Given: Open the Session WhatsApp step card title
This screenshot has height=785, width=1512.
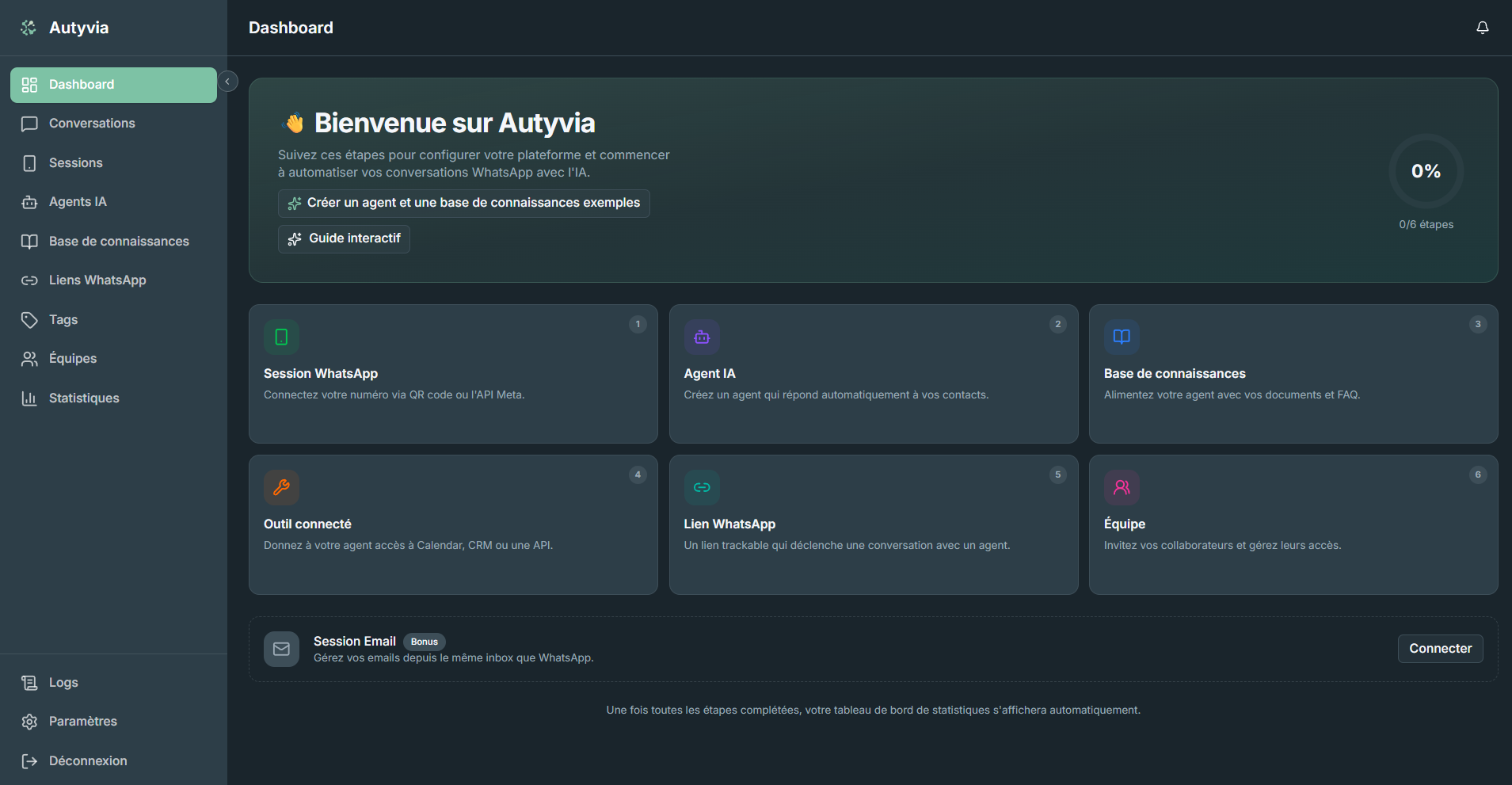Looking at the screenshot, I should [321, 374].
